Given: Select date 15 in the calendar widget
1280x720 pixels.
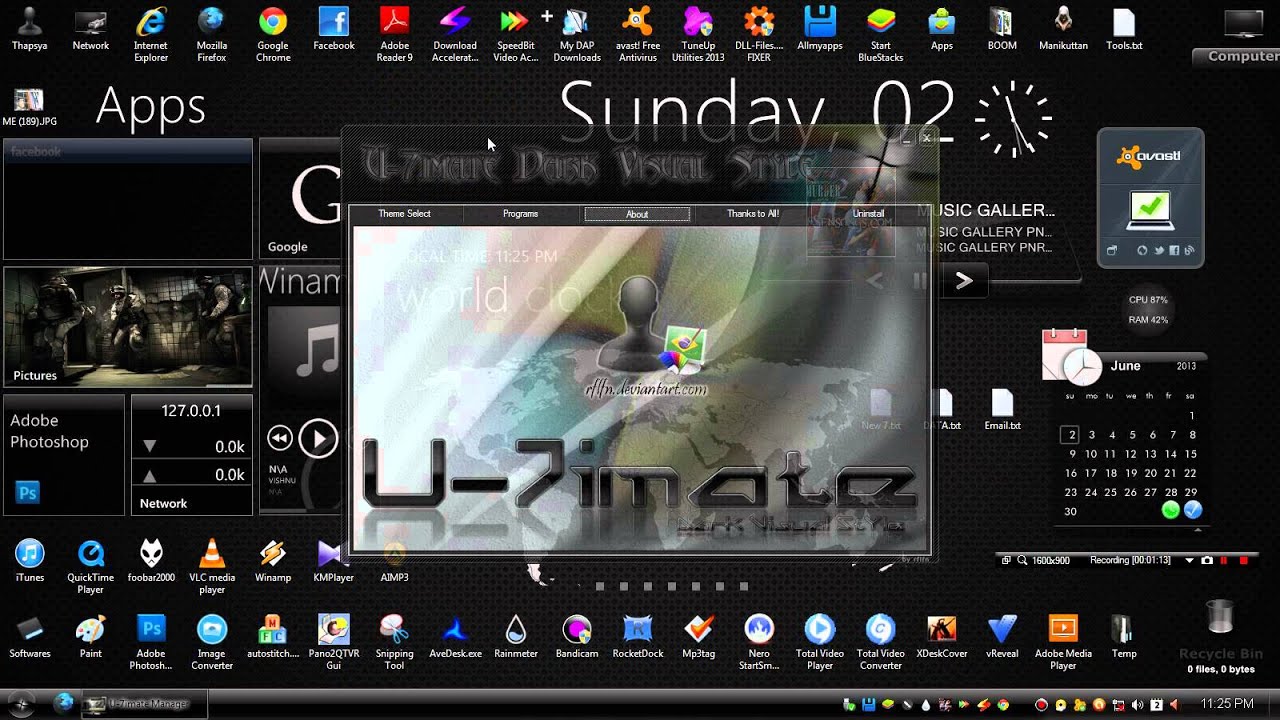Looking at the screenshot, I should click(1191, 454).
